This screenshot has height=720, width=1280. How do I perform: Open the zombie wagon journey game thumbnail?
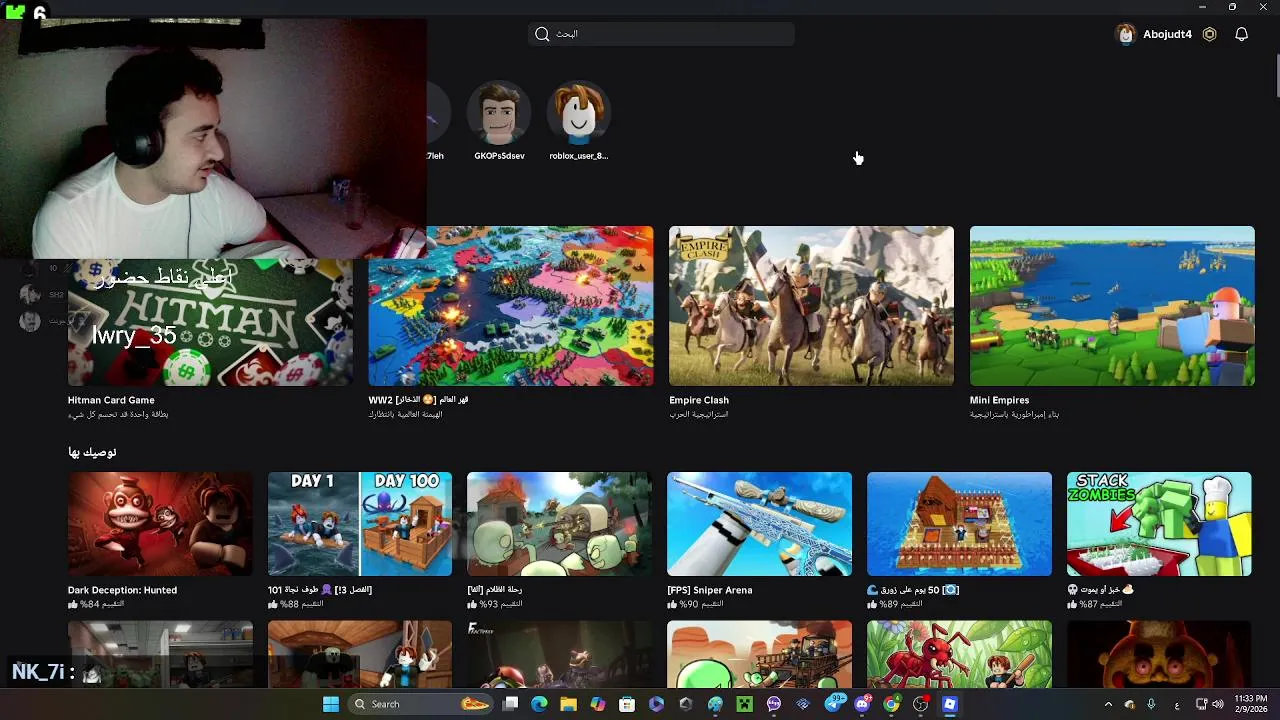[x=559, y=524]
